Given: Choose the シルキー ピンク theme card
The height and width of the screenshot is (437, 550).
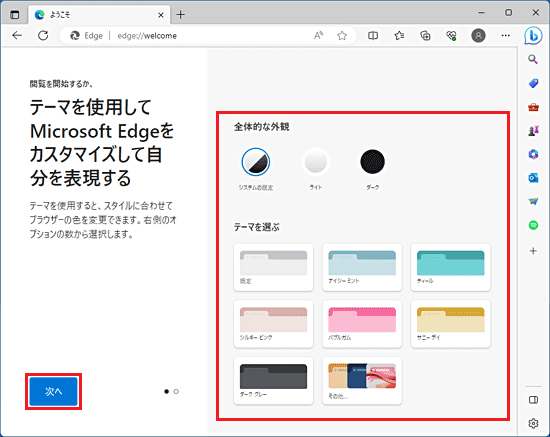Looking at the screenshot, I should coord(273,324).
